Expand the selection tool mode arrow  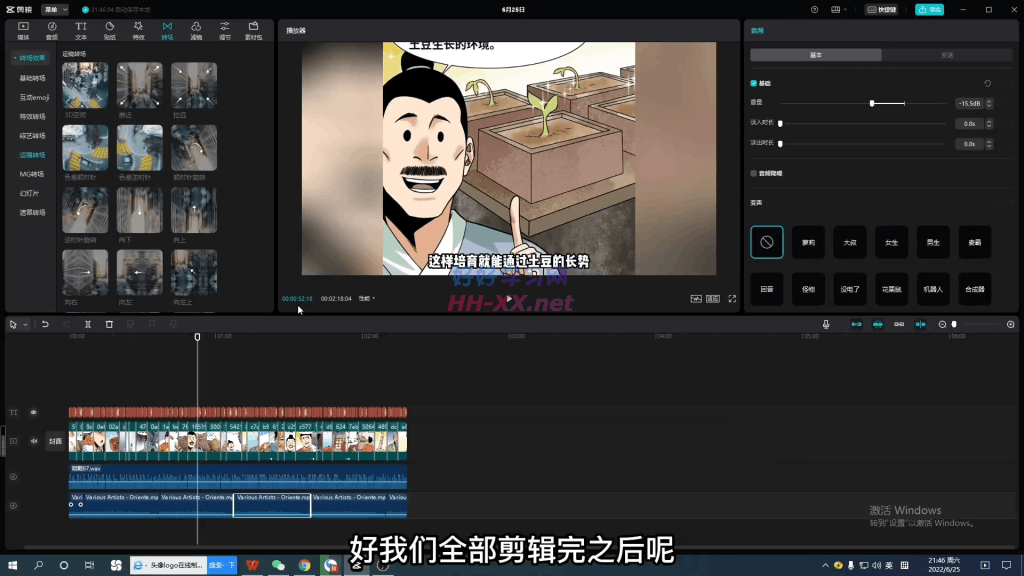tap(25, 325)
